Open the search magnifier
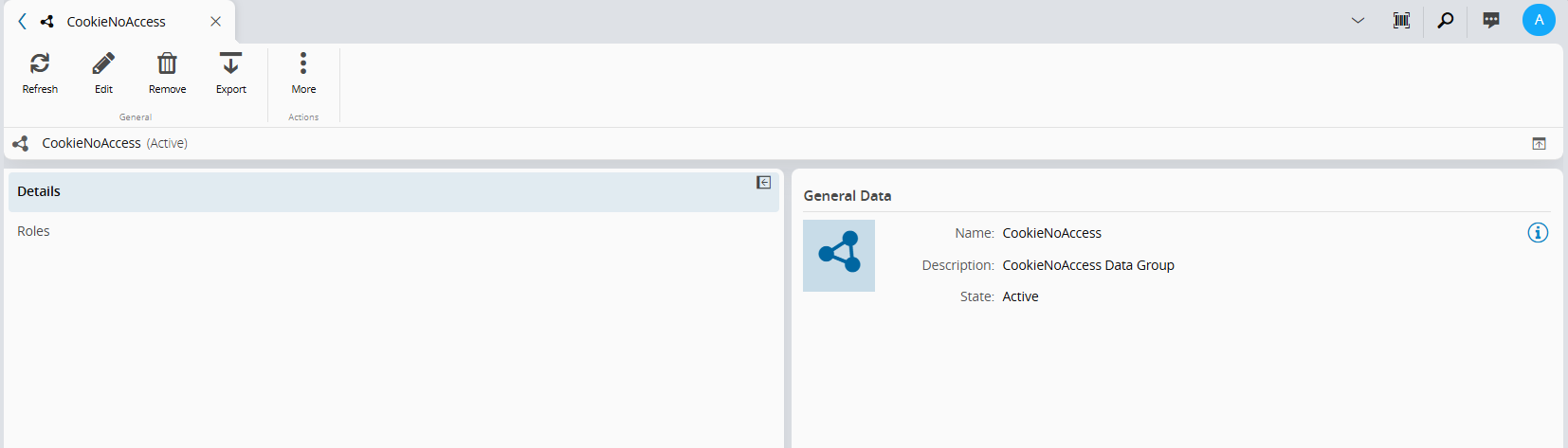The image size is (1568, 448). 1445,20
